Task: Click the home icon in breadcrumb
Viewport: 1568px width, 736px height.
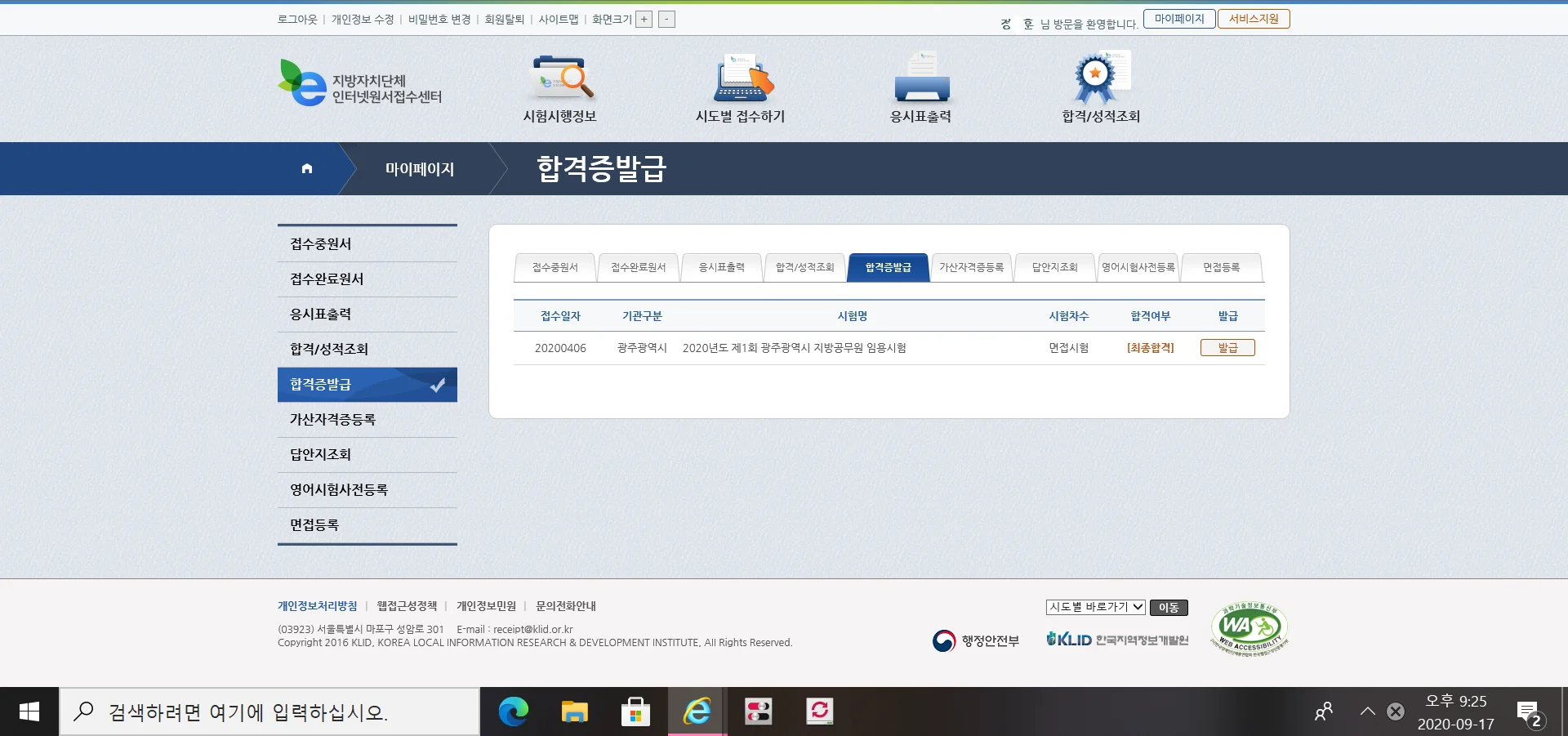Action: [307, 169]
